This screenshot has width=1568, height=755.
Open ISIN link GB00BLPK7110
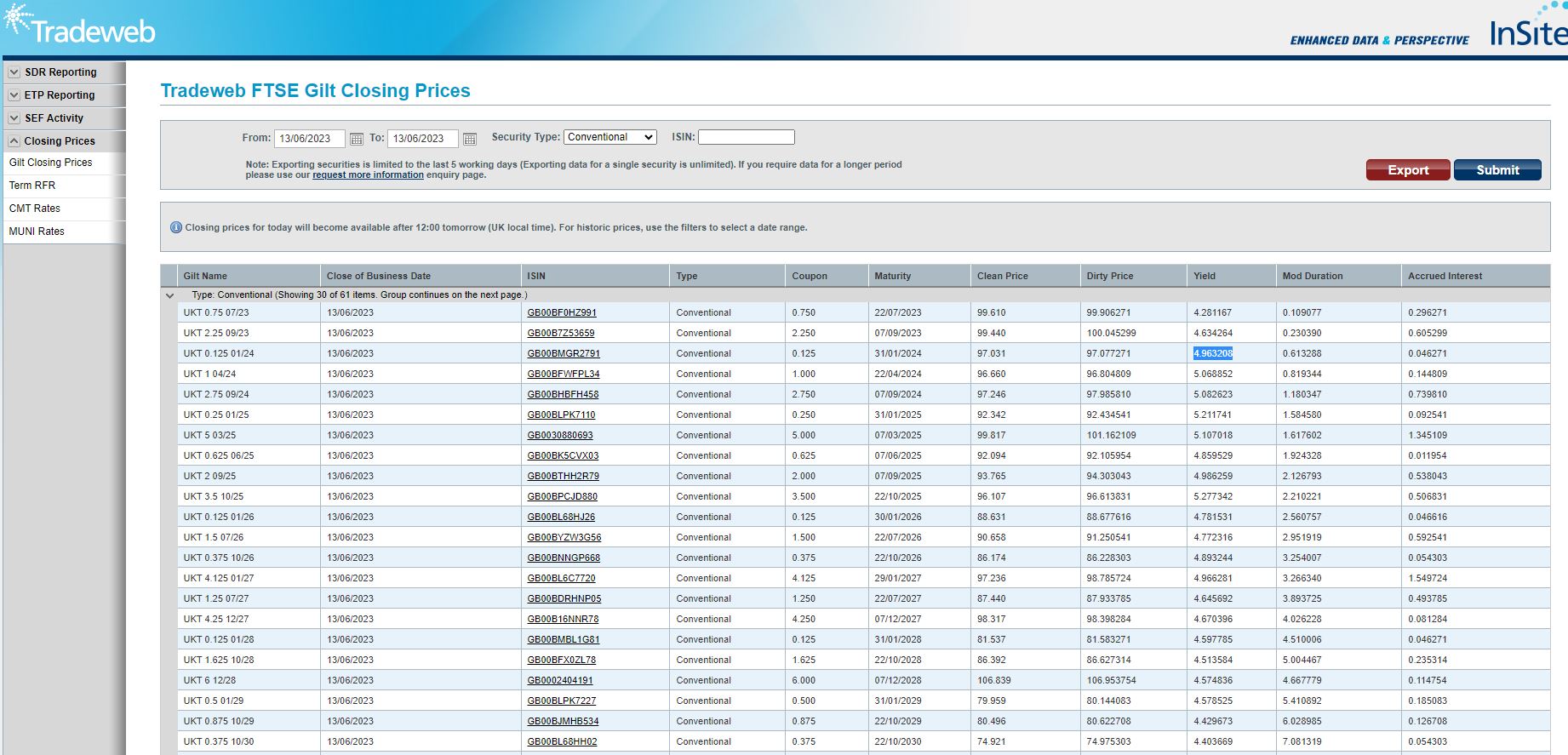point(561,415)
